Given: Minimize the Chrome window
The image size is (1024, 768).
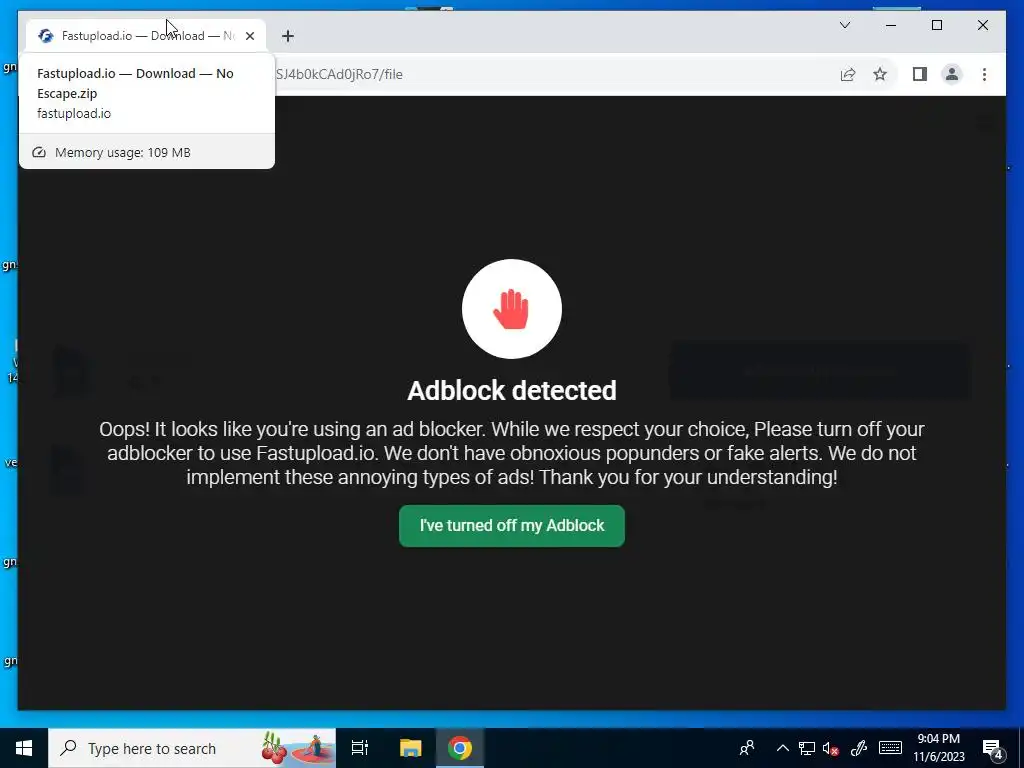Looking at the screenshot, I should coord(891,25).
